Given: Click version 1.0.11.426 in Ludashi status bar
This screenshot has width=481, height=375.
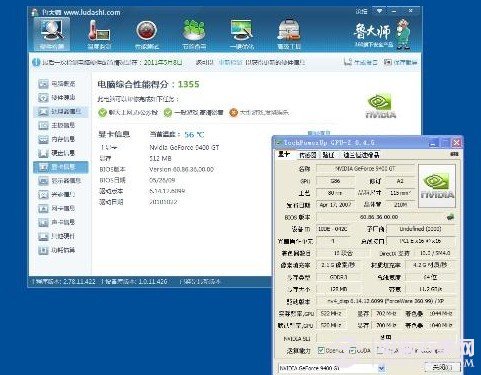Looking at the screenshot, I should (x=152, y=281).
